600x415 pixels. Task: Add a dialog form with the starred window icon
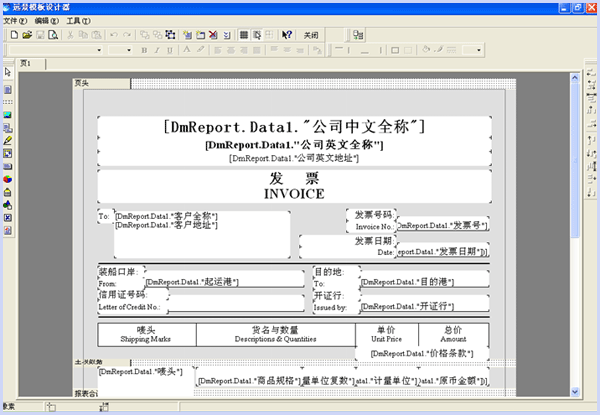(x=200, y=35)
